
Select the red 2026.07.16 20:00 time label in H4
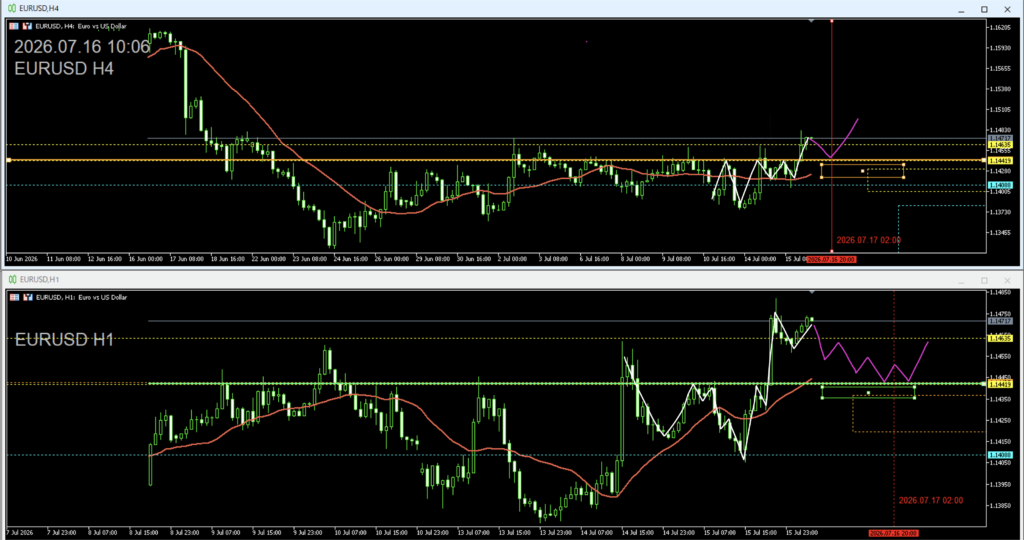[x=831, y=259]
